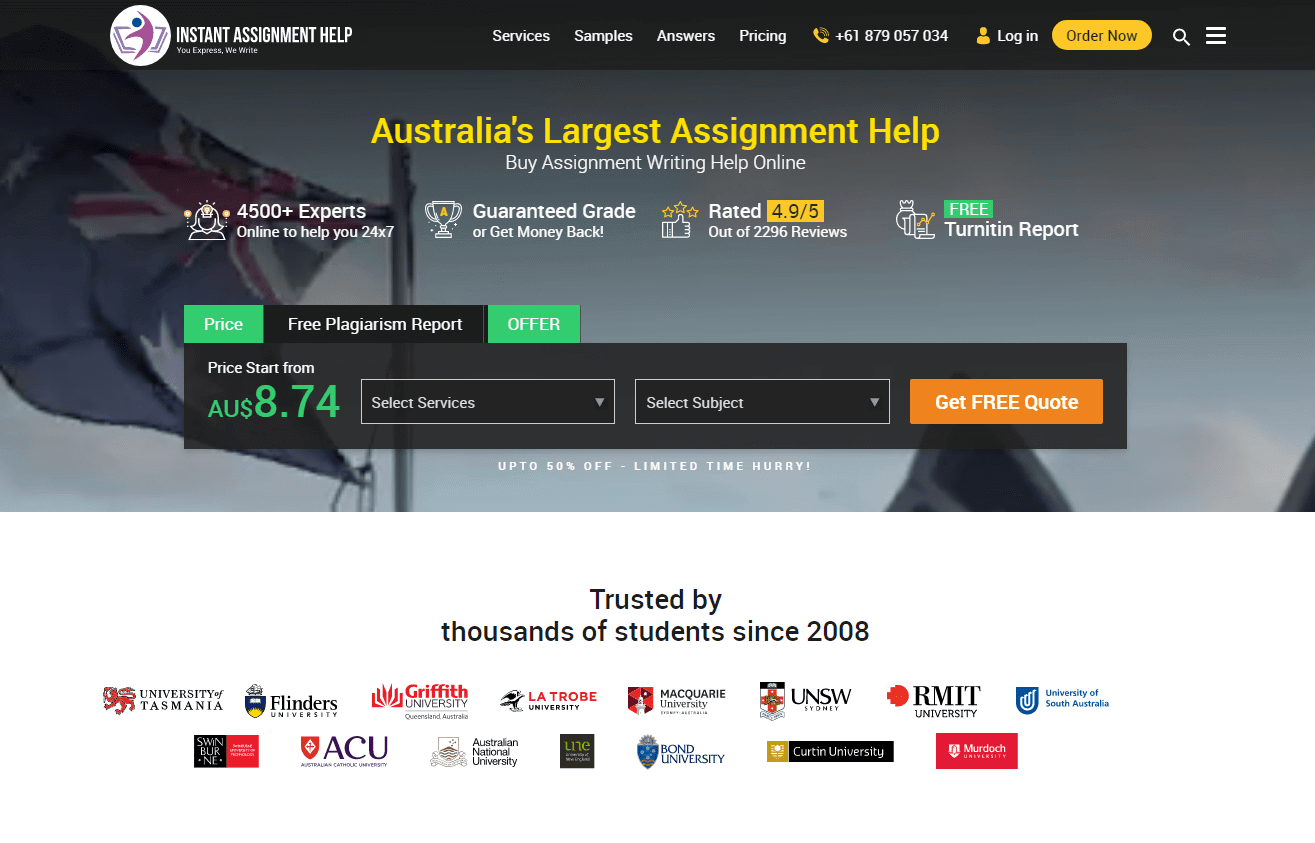The height and width of the screenshot is (843, 1315).
Task: Click the Guaranteed Grade trophy icon
Action: pyautogui.click(x=443, y=219)
